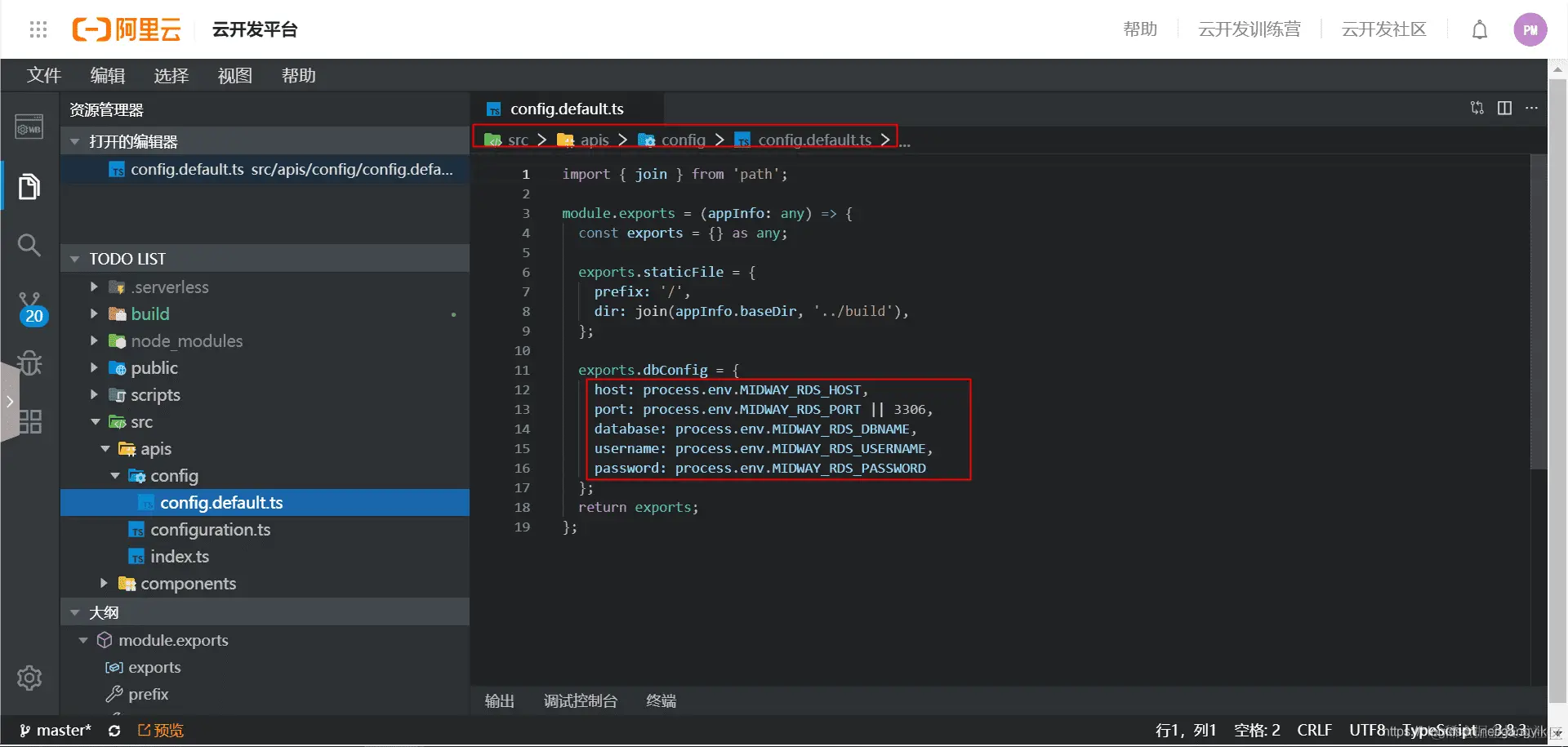The height and width of the screenshot is (747, 1568).
Task: Collapse the 大纲 outline section
Action: [75, 613]
